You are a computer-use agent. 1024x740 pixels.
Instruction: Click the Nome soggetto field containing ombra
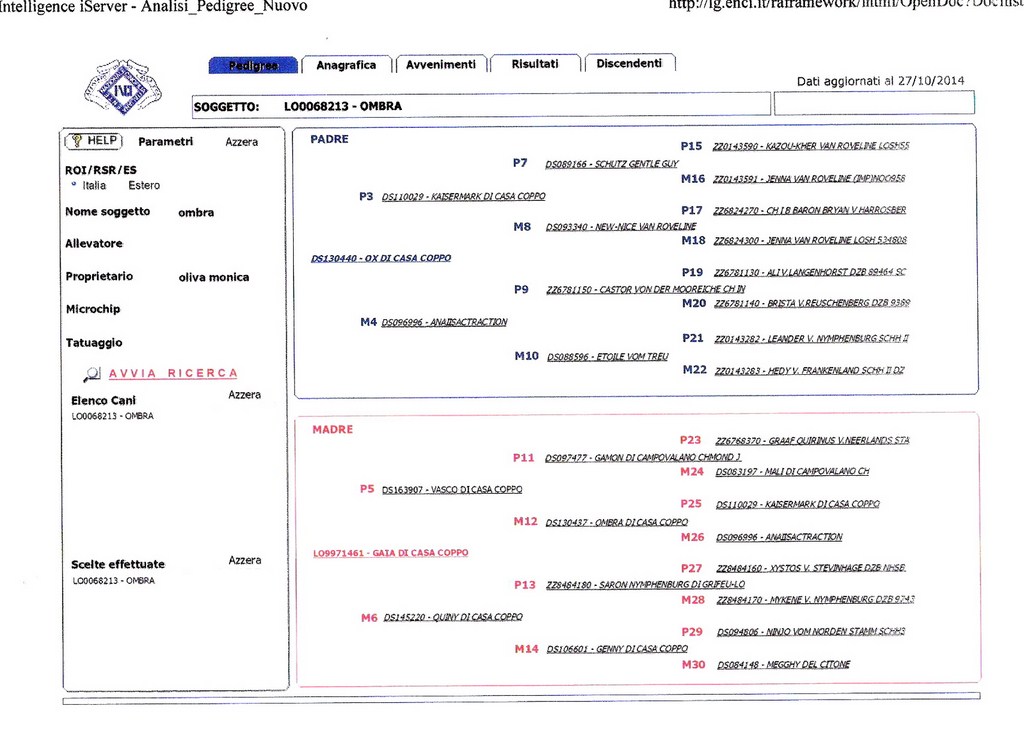[196, 212]
